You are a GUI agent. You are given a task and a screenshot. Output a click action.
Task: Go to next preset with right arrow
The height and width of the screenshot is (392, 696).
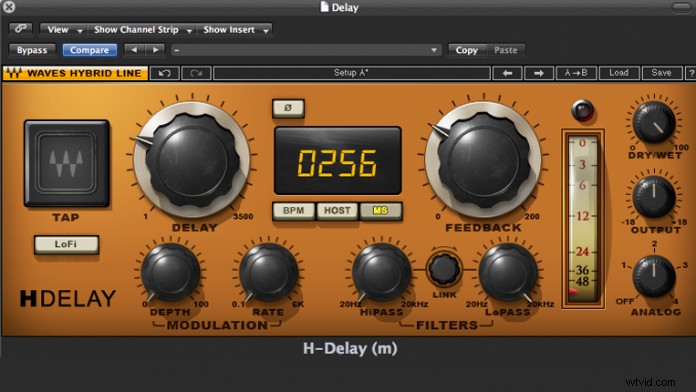coord(539,73)
